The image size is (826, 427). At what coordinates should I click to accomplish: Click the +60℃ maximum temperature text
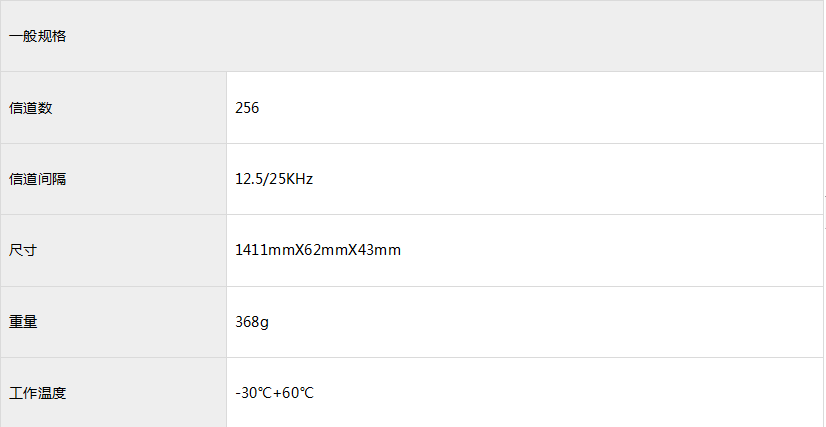tap(294, 393)
